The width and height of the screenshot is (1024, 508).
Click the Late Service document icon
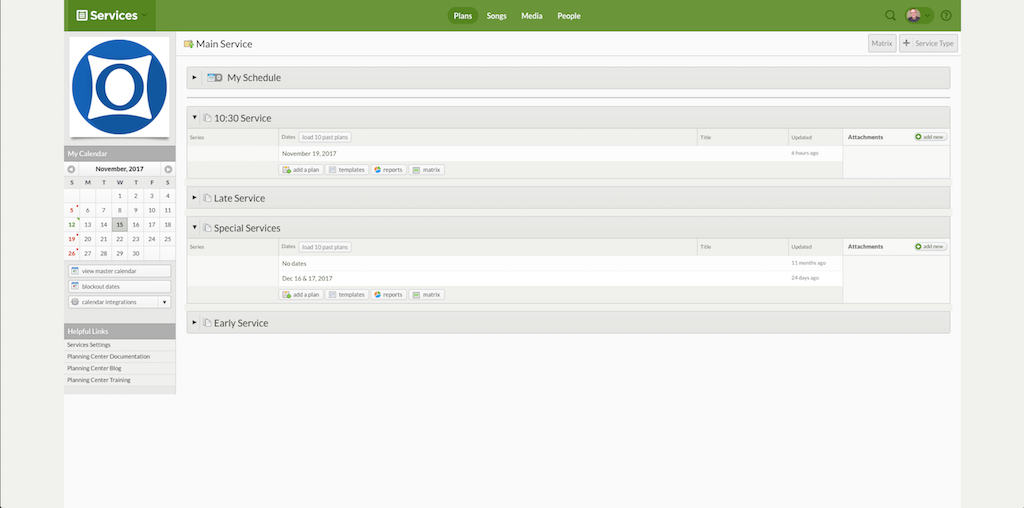207,198
